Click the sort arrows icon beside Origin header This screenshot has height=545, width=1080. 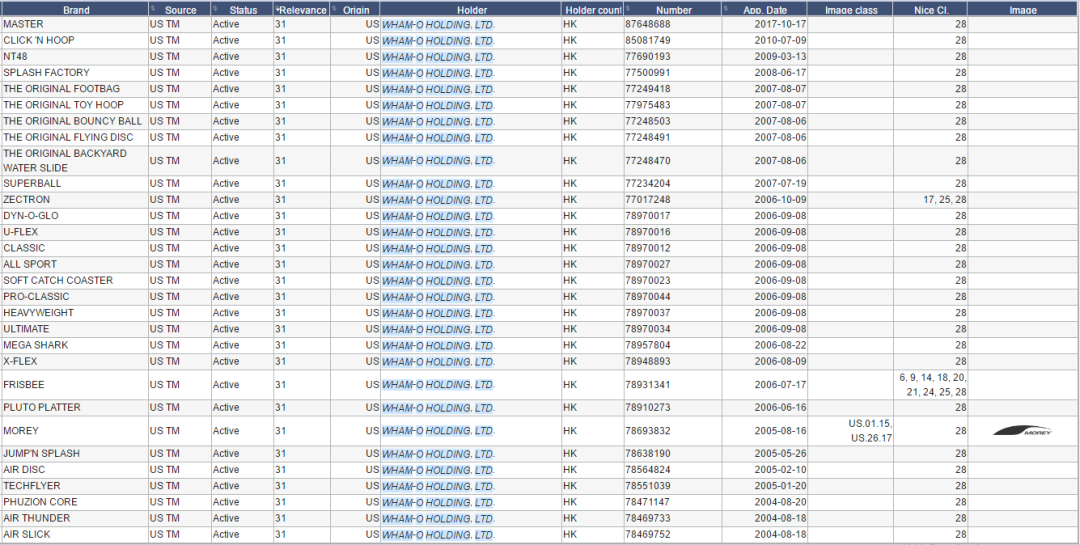[x=334, y=8]
